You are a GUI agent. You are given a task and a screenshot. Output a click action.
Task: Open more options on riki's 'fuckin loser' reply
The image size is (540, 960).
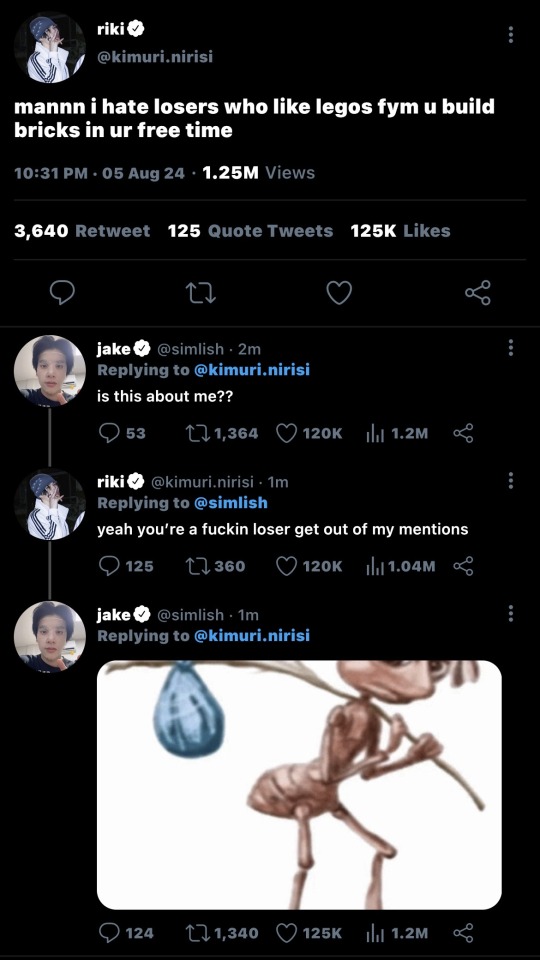click(x=510, y=481)
